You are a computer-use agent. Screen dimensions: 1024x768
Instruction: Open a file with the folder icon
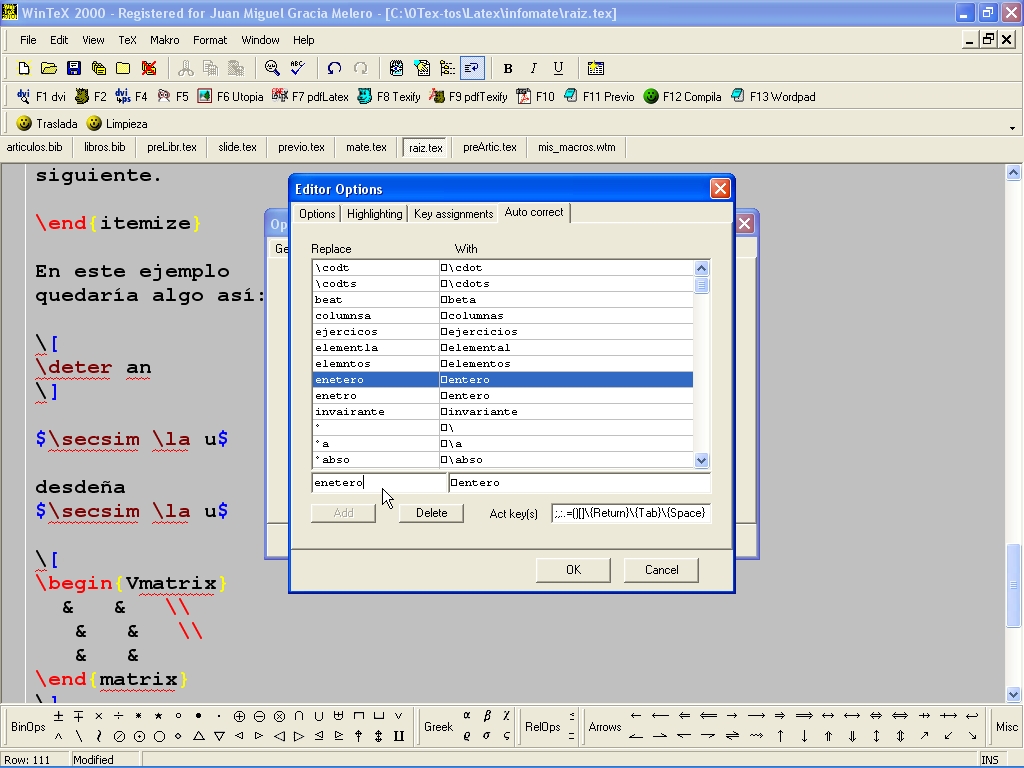(49, 68)
